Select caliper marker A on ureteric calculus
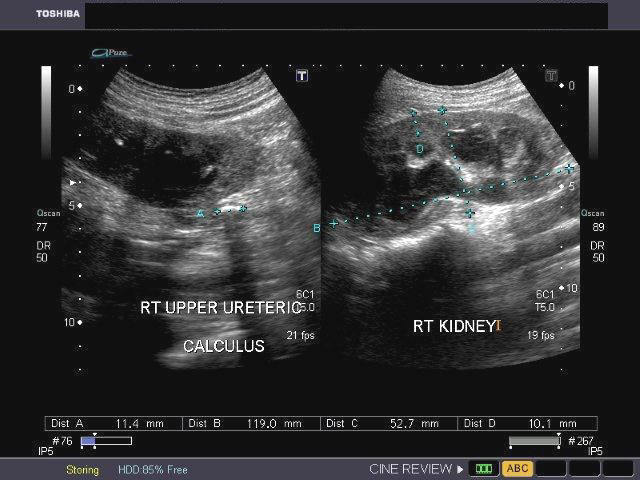The height and width of the screenshot is (480, 640). [x=200, y=213]
